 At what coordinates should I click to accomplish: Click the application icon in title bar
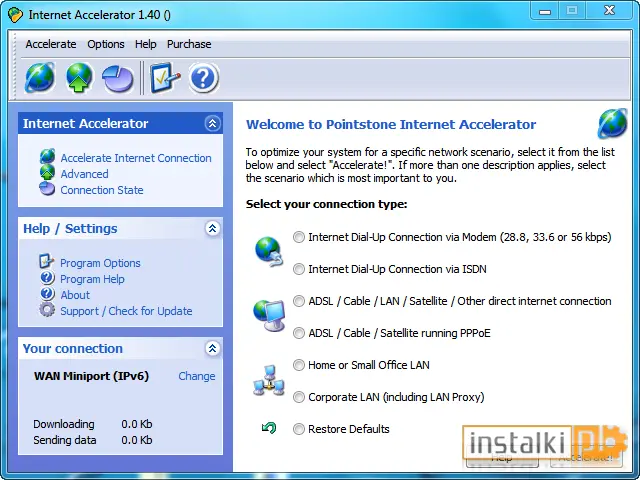tap(15, 15)
